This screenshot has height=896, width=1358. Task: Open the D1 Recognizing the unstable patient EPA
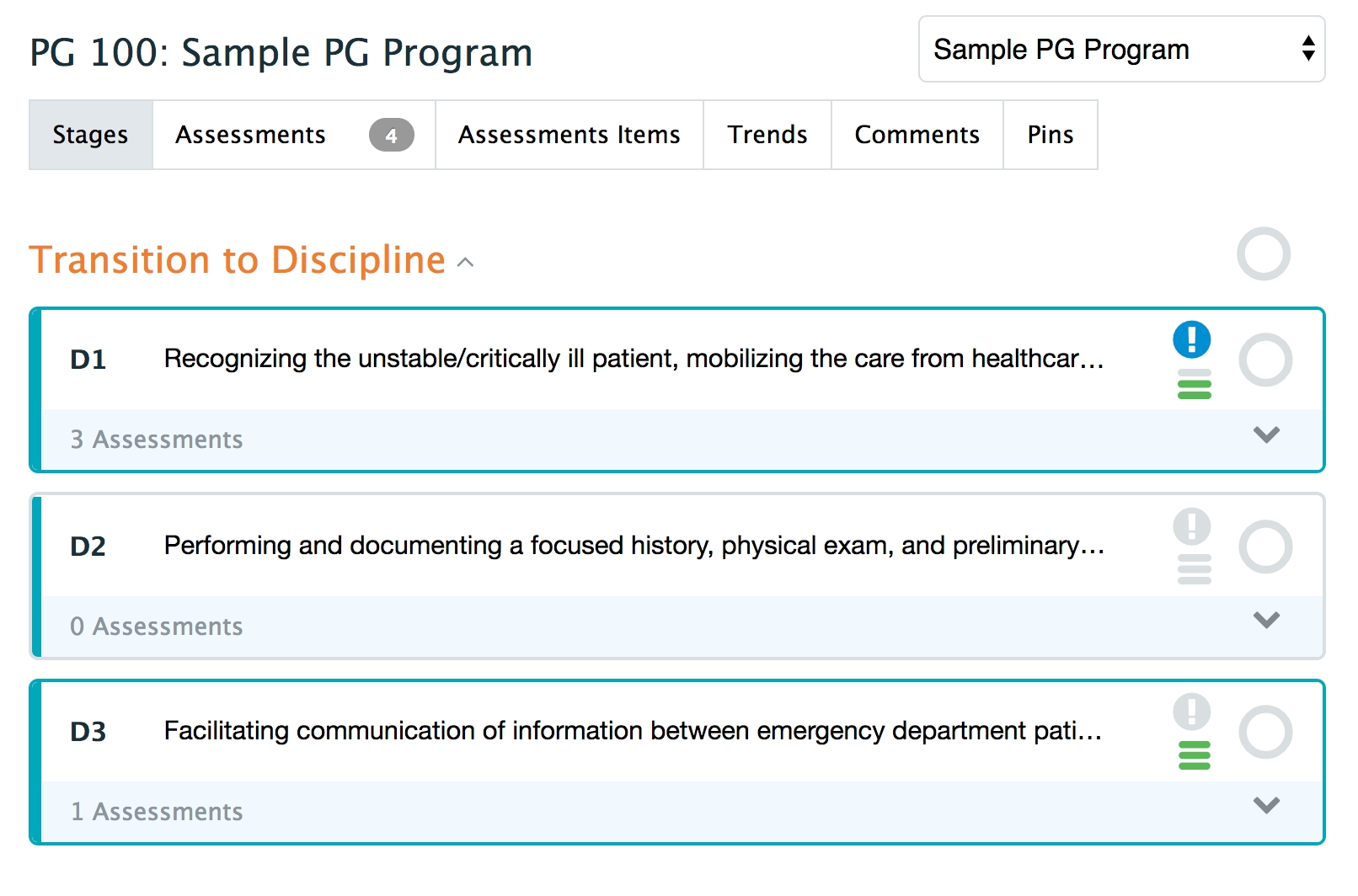[x=632, y=360]
